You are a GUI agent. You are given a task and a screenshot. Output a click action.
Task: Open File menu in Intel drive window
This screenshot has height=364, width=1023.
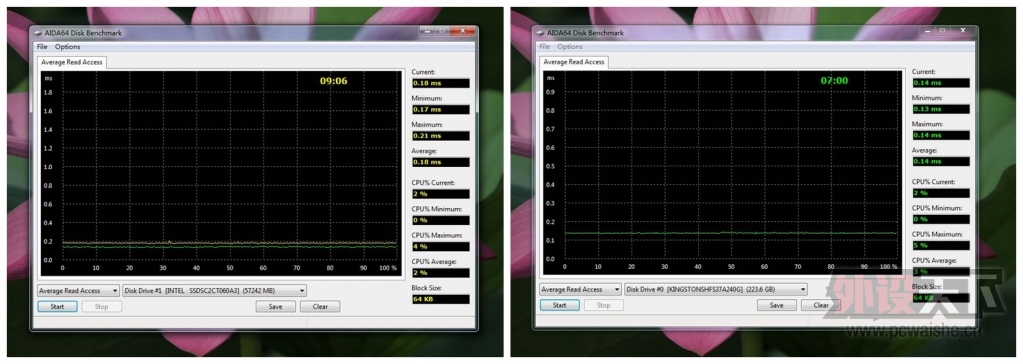[42, 47]
